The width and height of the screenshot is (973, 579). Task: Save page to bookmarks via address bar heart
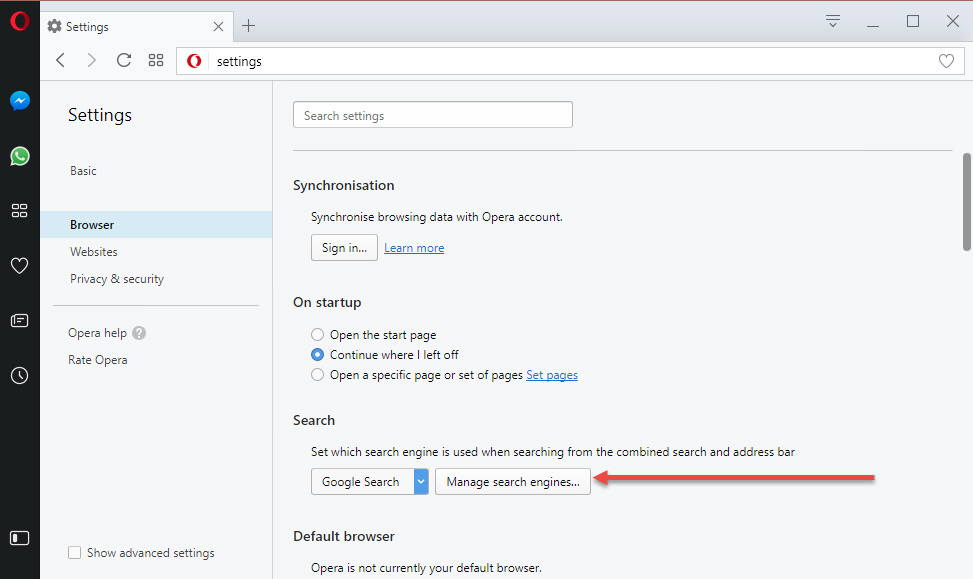pos(946,60)
